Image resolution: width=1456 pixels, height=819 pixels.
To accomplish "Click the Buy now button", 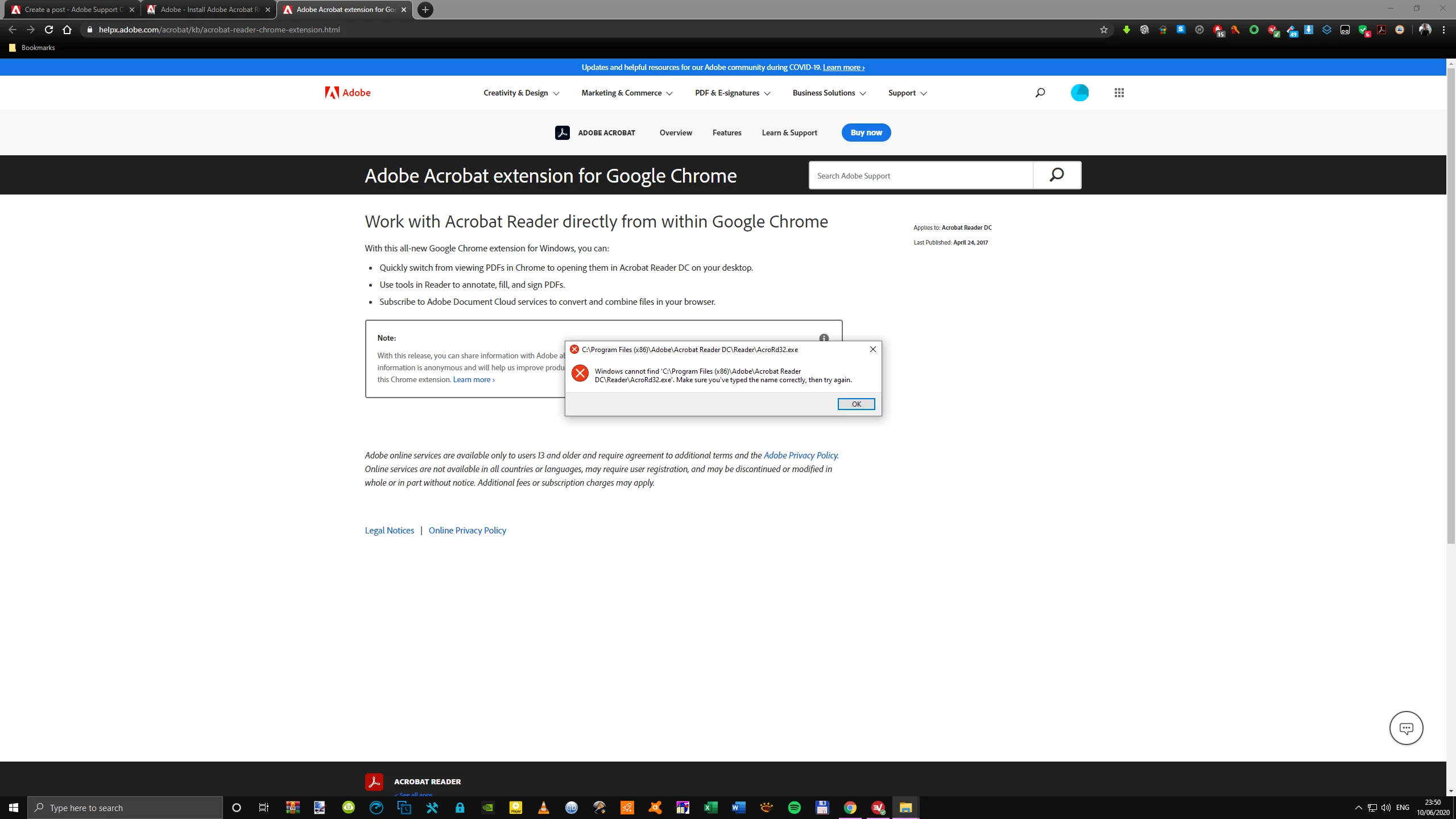I will (866, 133).
